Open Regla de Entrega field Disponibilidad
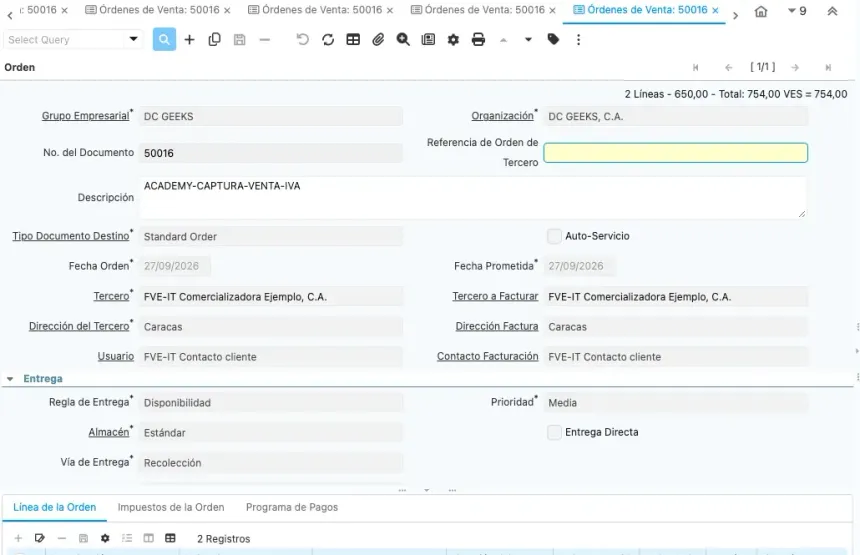The height and width of the screenshot is (555, 860). point(271,403)
